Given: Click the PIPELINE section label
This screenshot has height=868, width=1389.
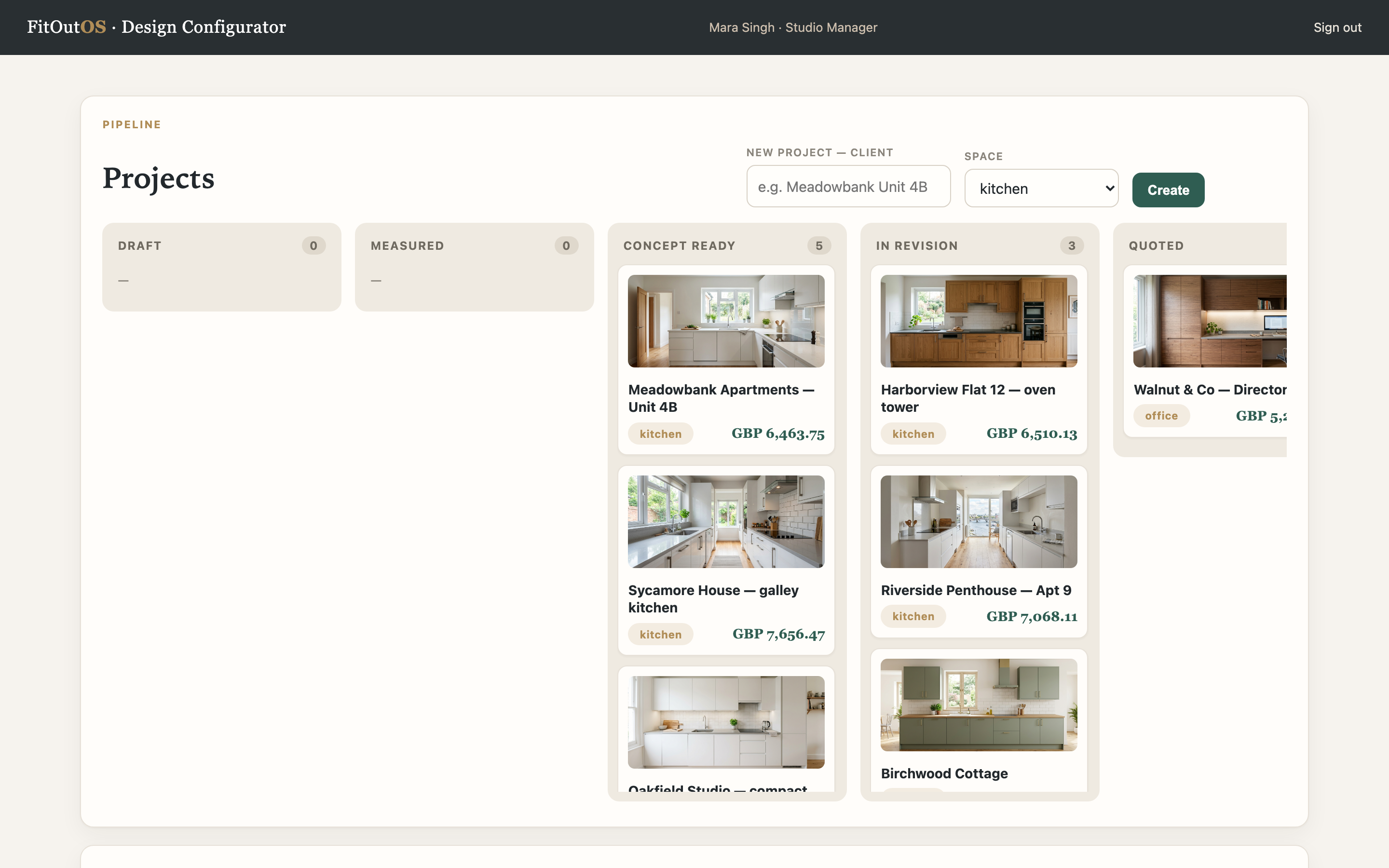Looking at the screenshot, I should (x=132, y=124).
